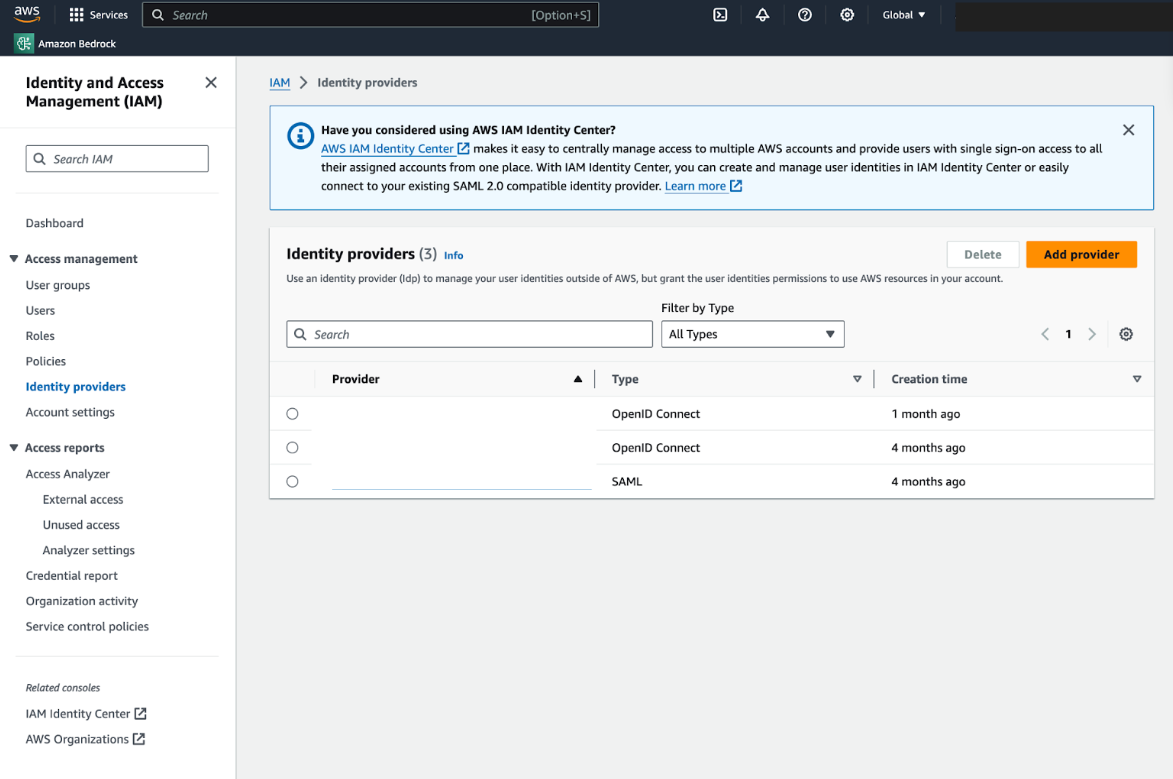Open Access Analyzer

coord(67,474)
